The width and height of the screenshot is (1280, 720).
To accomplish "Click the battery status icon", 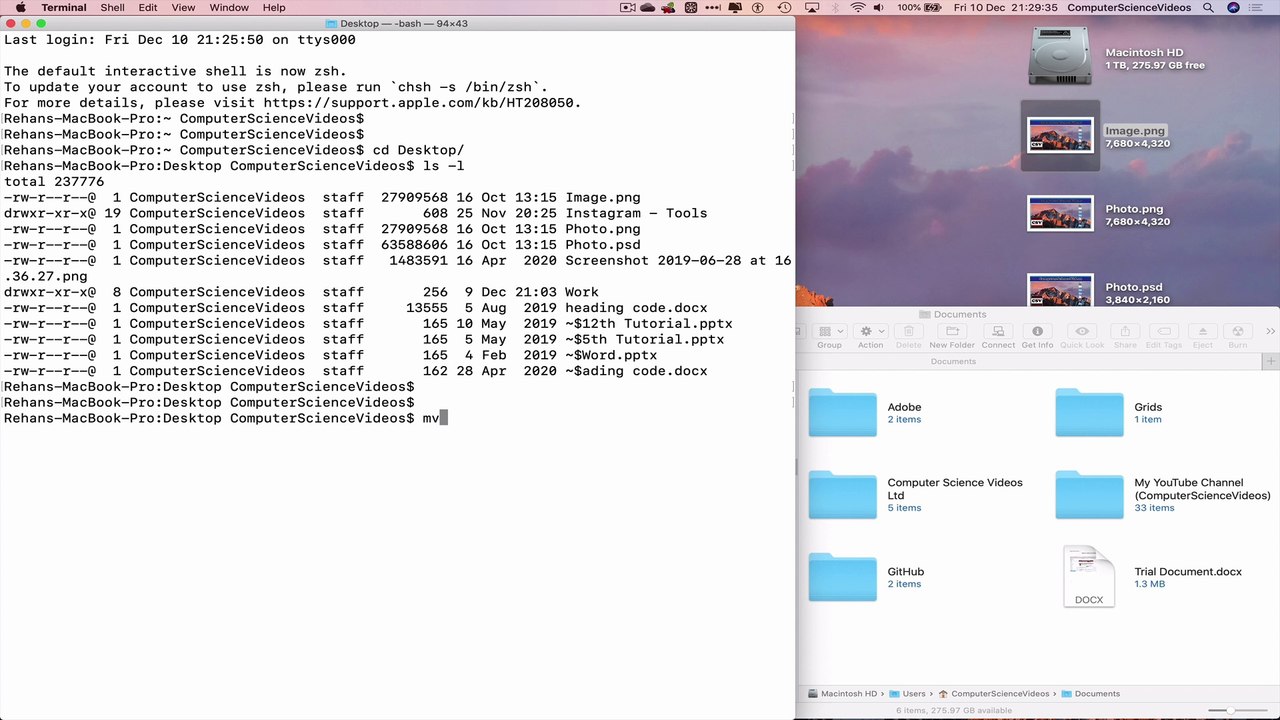I will pos(934,8).
